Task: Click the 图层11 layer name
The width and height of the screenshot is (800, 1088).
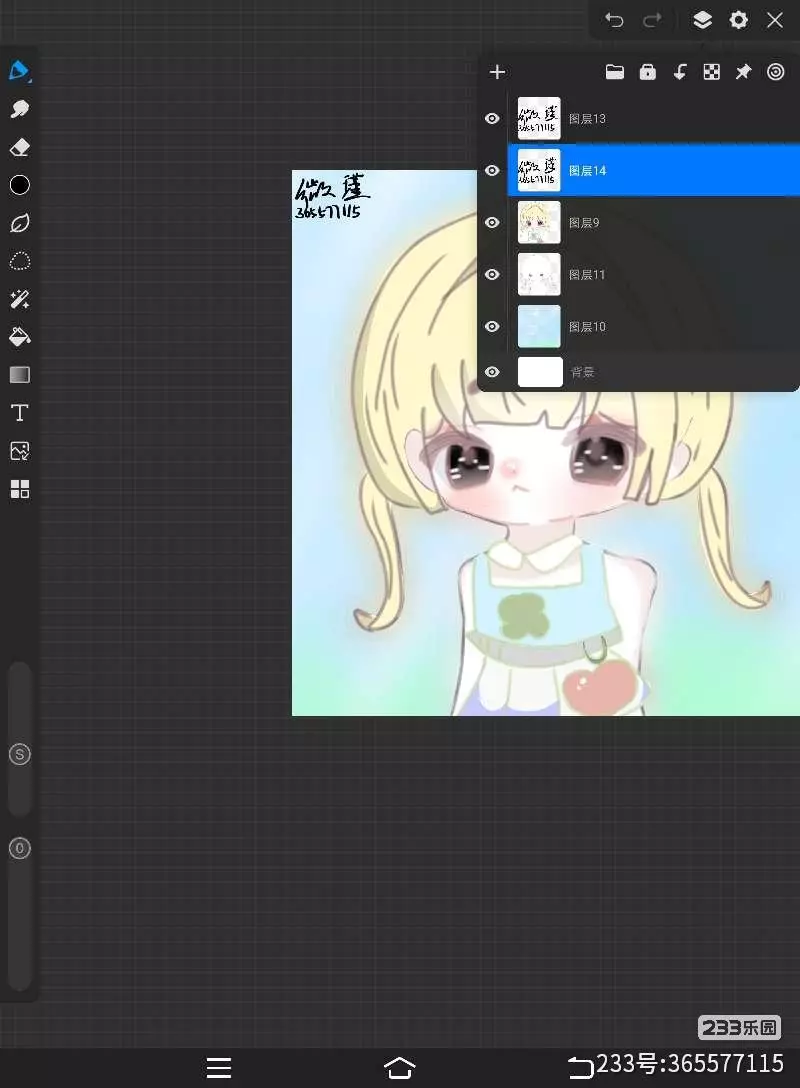Action: (x=587, y=275)
